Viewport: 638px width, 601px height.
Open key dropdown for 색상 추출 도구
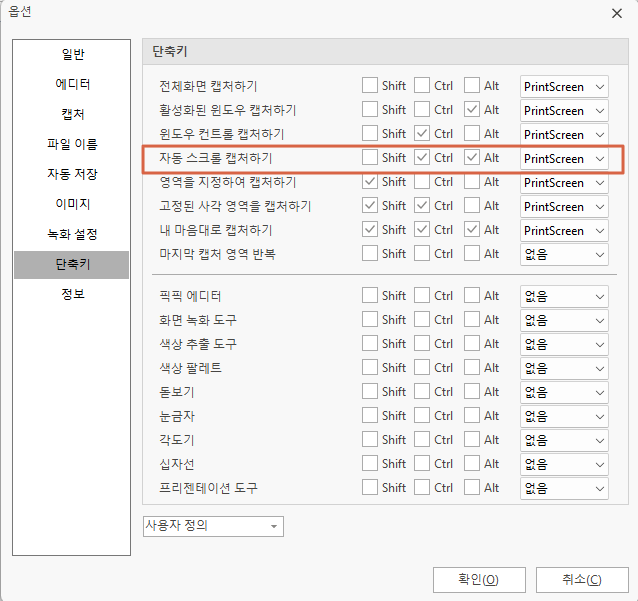564,345
